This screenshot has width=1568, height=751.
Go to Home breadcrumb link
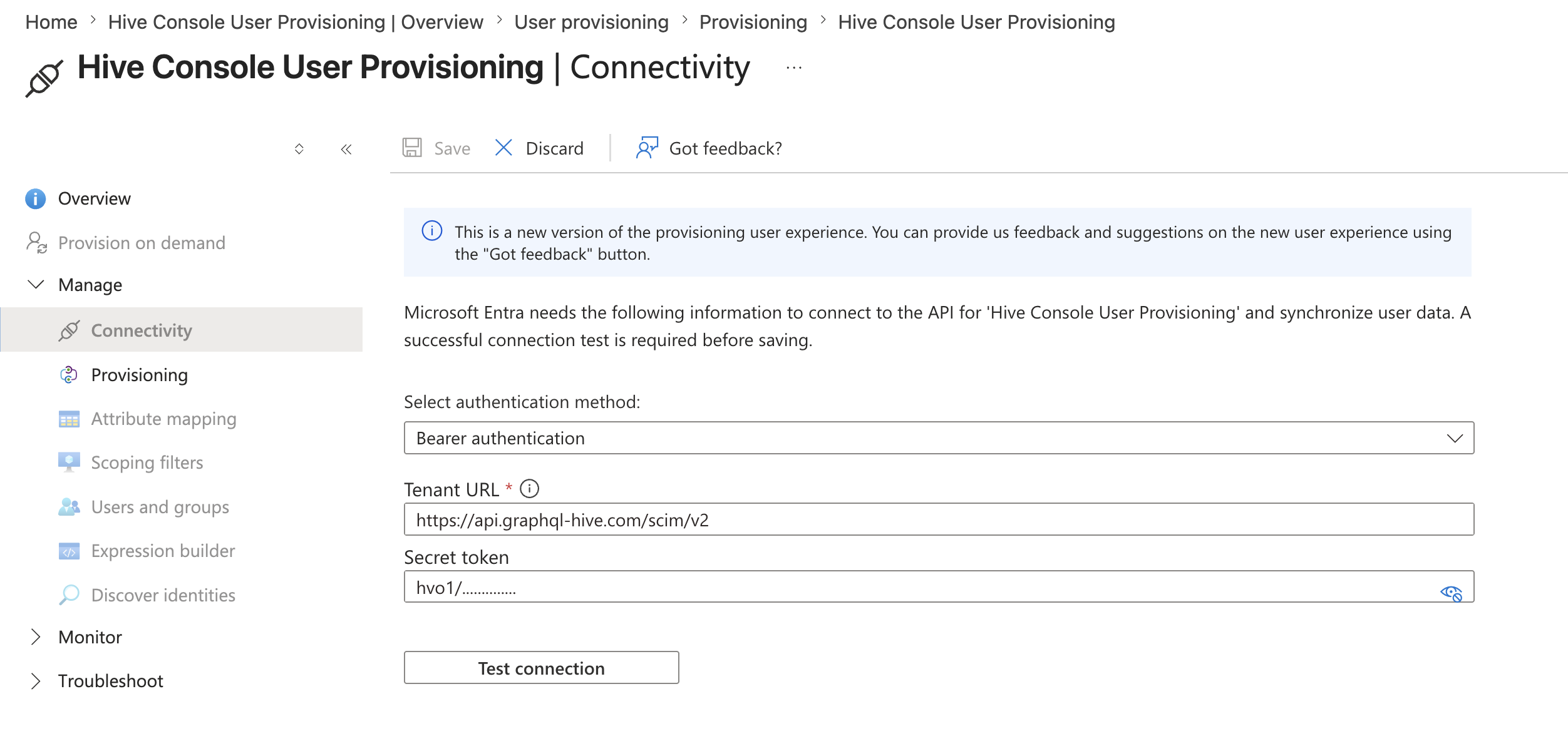pos(51,22)
